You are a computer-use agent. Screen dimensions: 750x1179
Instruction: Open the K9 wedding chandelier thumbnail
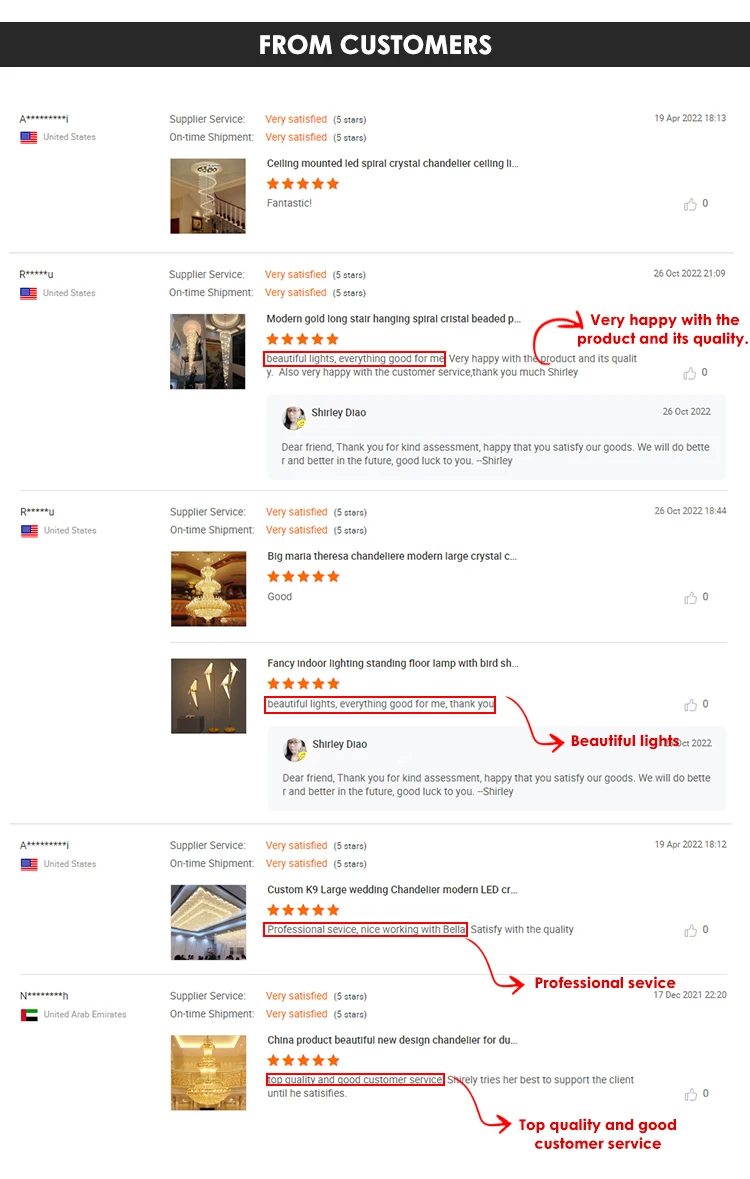pyautogui.click(x=208, y=922)
